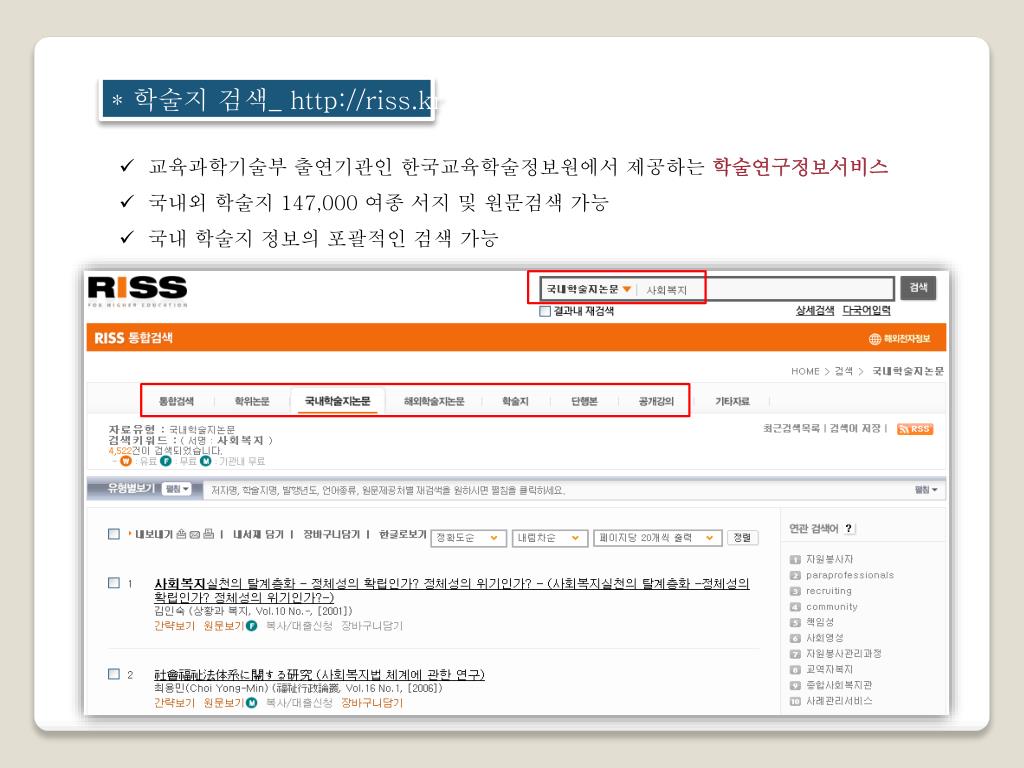Tick the 결과내 재검색 checkbox
Viewport: 1024px width, 768px height.
pyautogui.click(x=545, y=311)
